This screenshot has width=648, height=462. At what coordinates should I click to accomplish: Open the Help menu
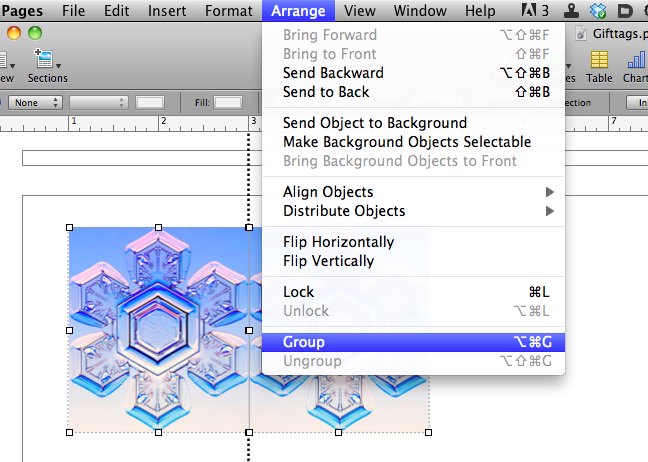point(480,11)
